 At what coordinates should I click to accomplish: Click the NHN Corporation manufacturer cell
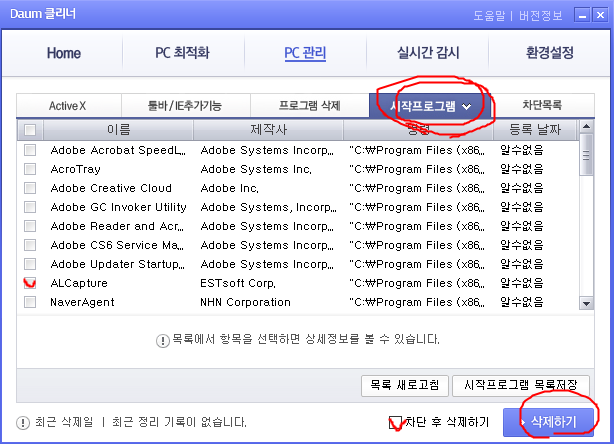(x=245, y=302)
